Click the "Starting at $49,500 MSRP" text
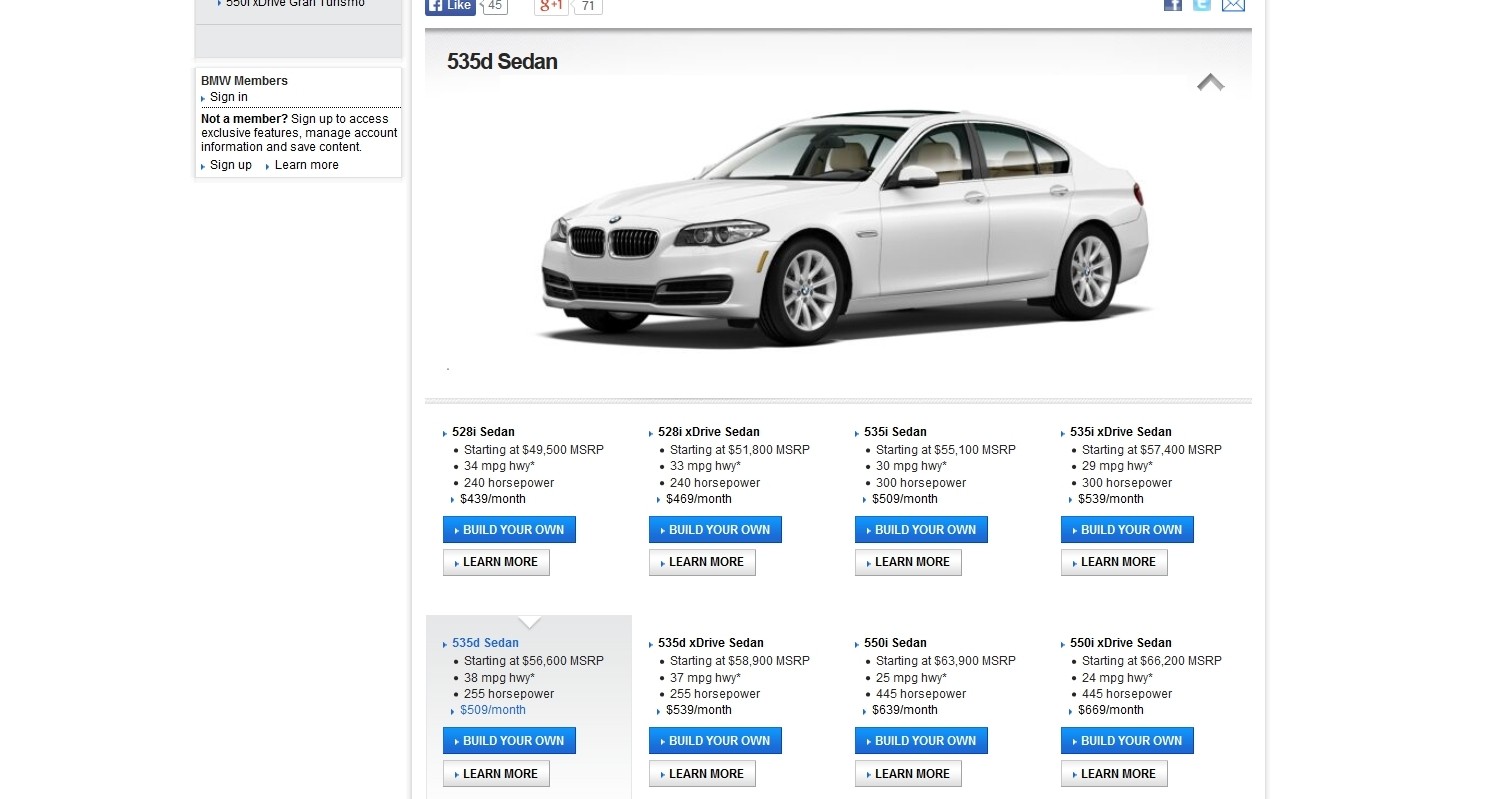 click(534, 450)
